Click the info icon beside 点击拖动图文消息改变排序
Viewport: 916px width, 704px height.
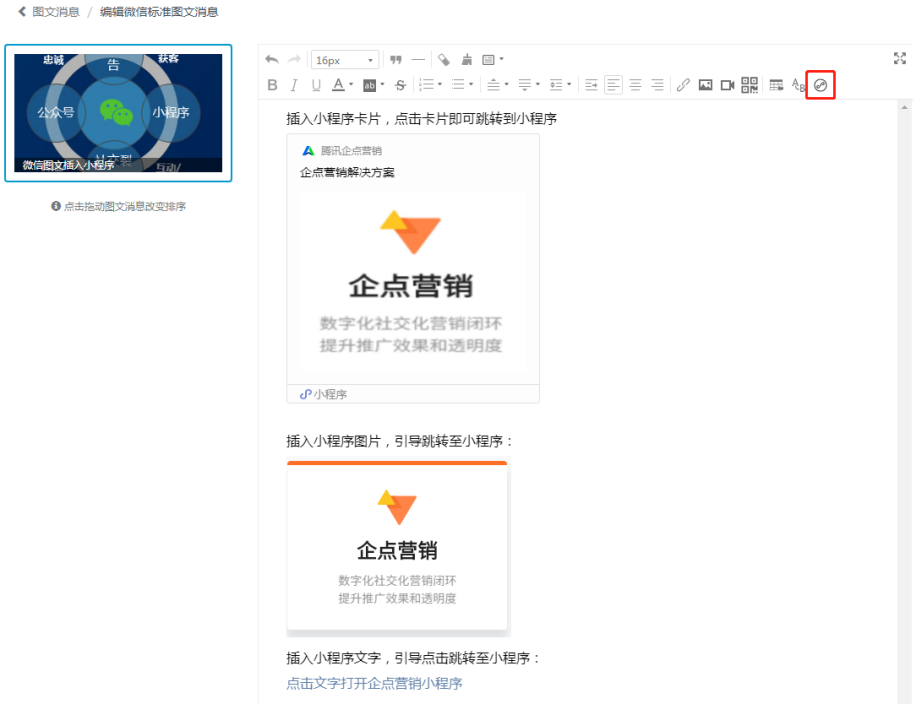pyautogui.click(x=56, y=206)
